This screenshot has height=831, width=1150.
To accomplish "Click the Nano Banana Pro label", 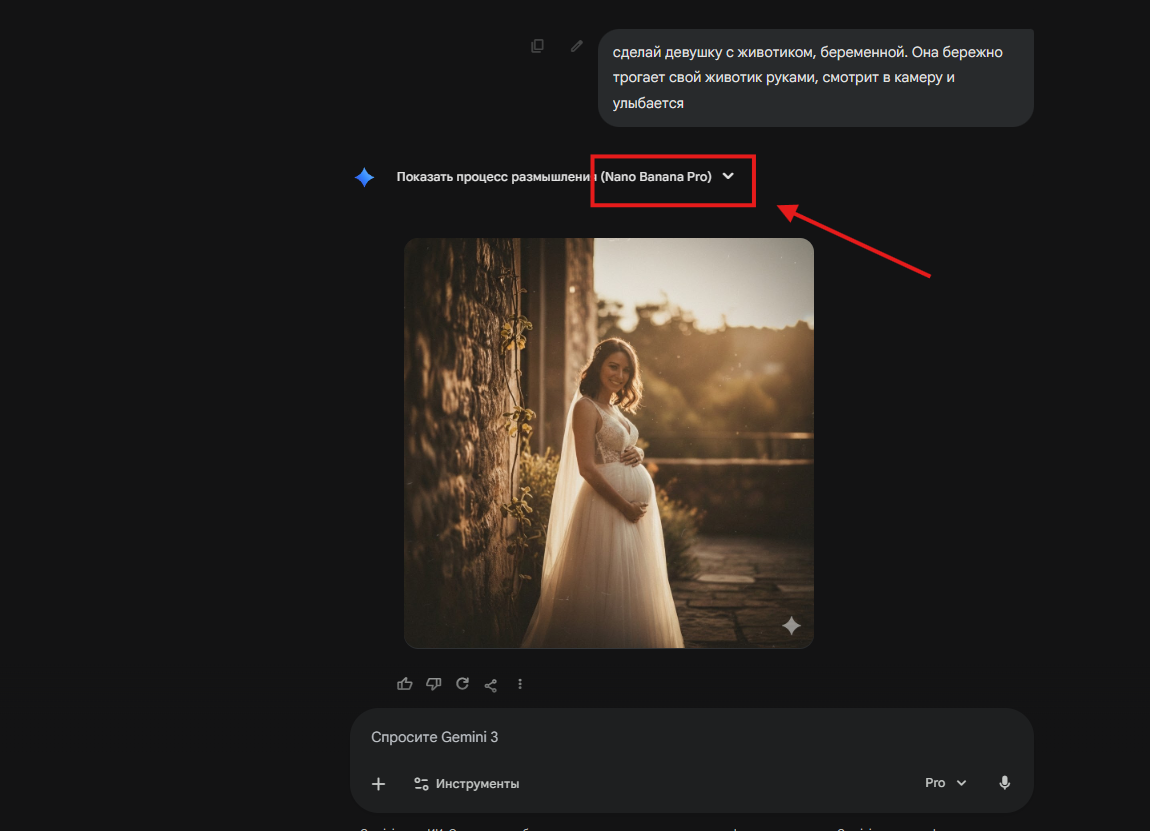I will 656,177.
